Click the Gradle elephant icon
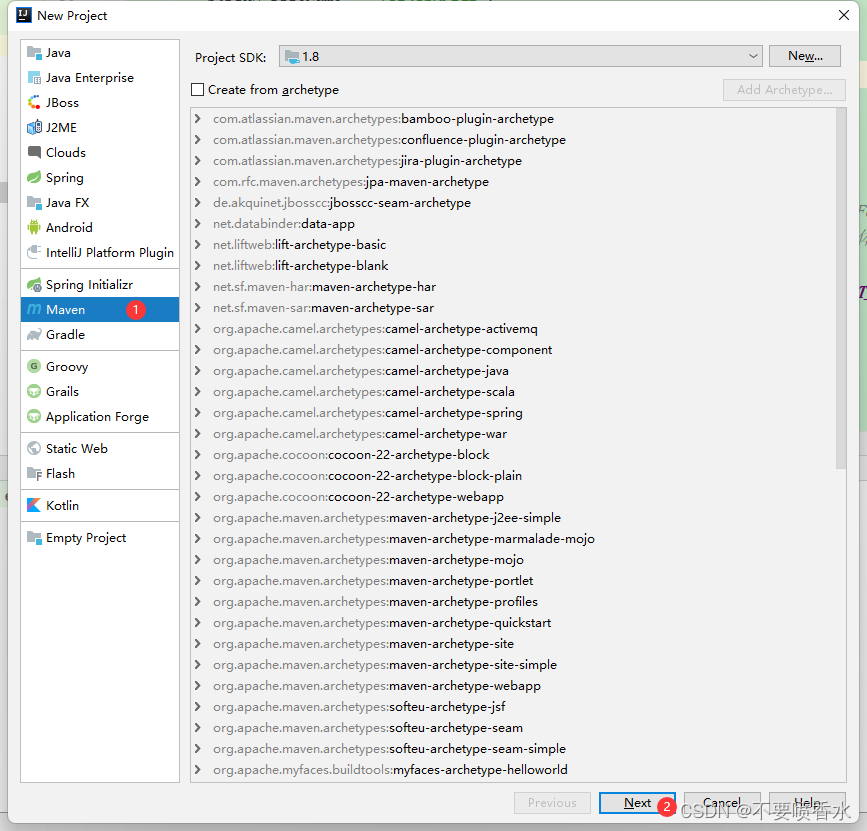867x831 pixels. pos(34,335)
